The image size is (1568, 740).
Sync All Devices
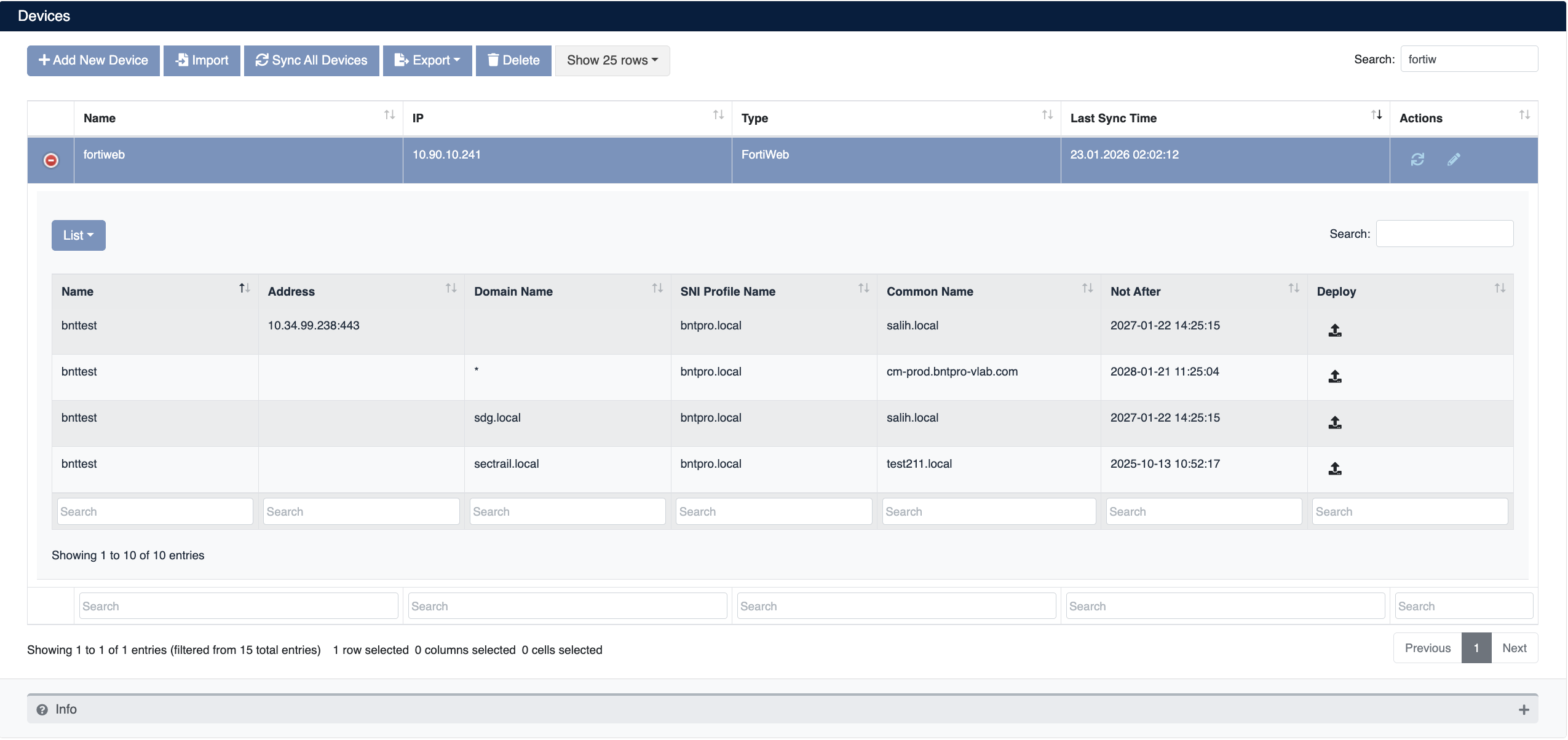pos(312,61)
